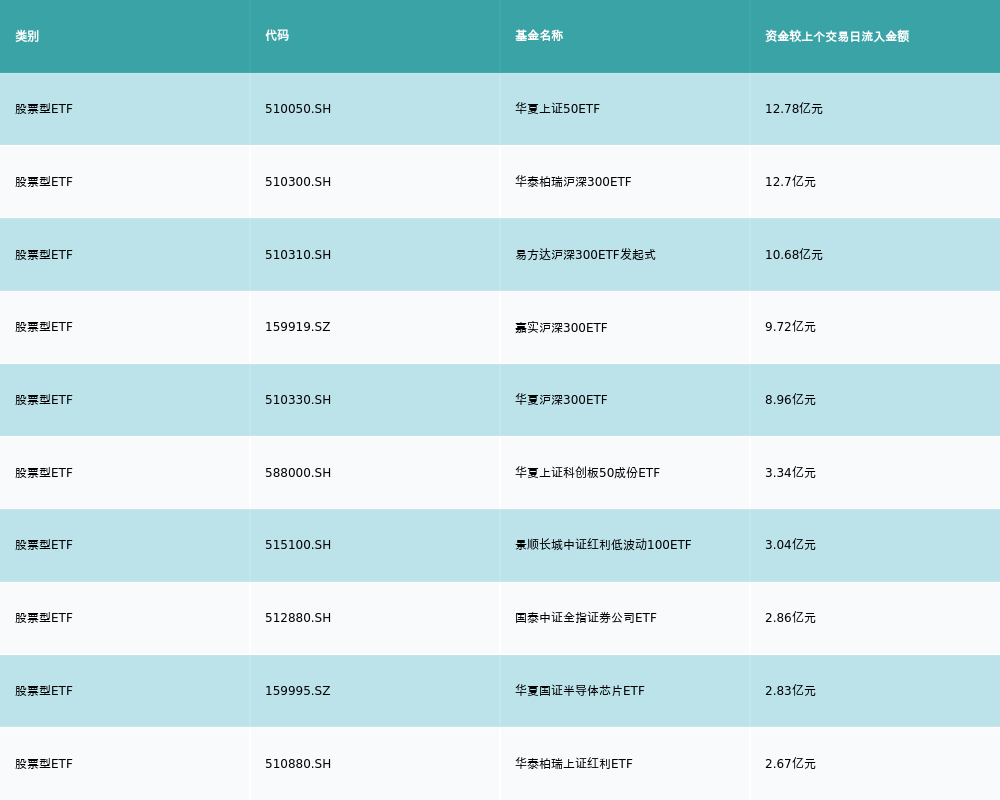Click 股票型ETF in the 515100.SH row
The image size is (1000, 800).
click(44, 545)
